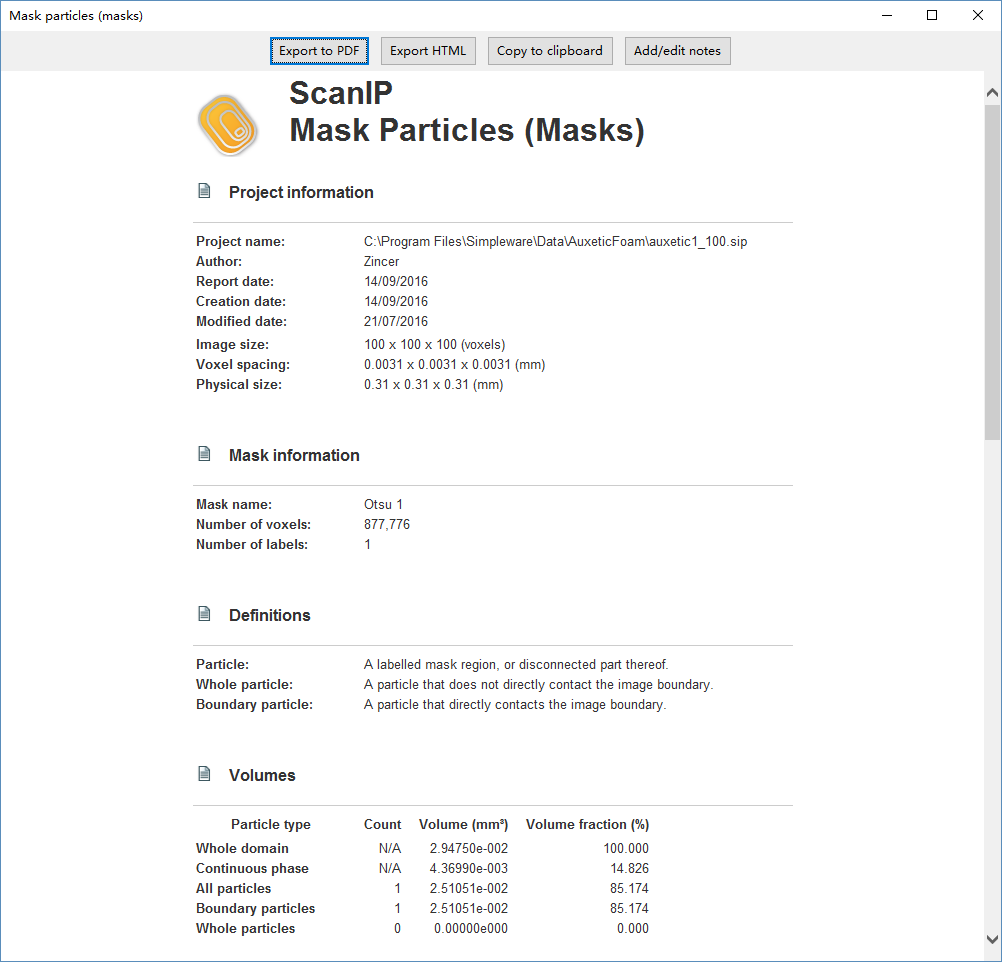Click the Mask information heading
This screenshot has width=1002, height=962.
294,455
